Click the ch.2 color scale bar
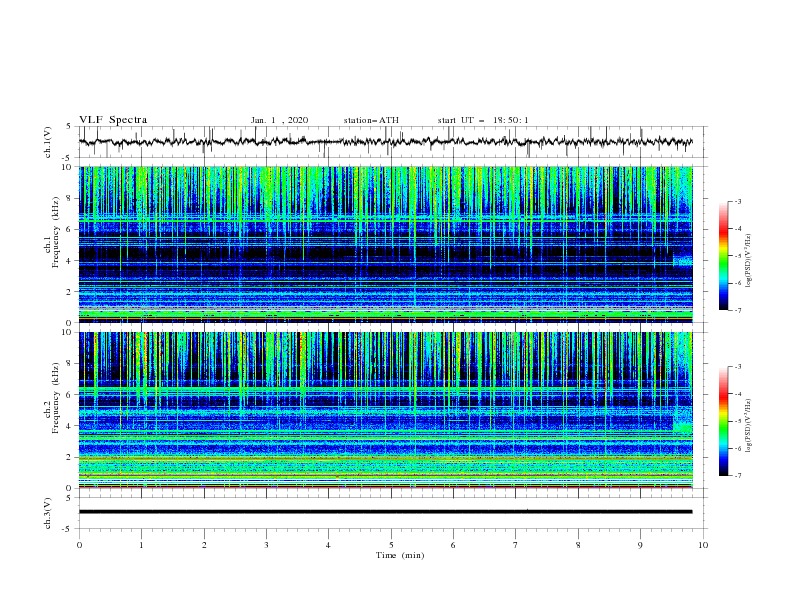 [x=724, y=421]
